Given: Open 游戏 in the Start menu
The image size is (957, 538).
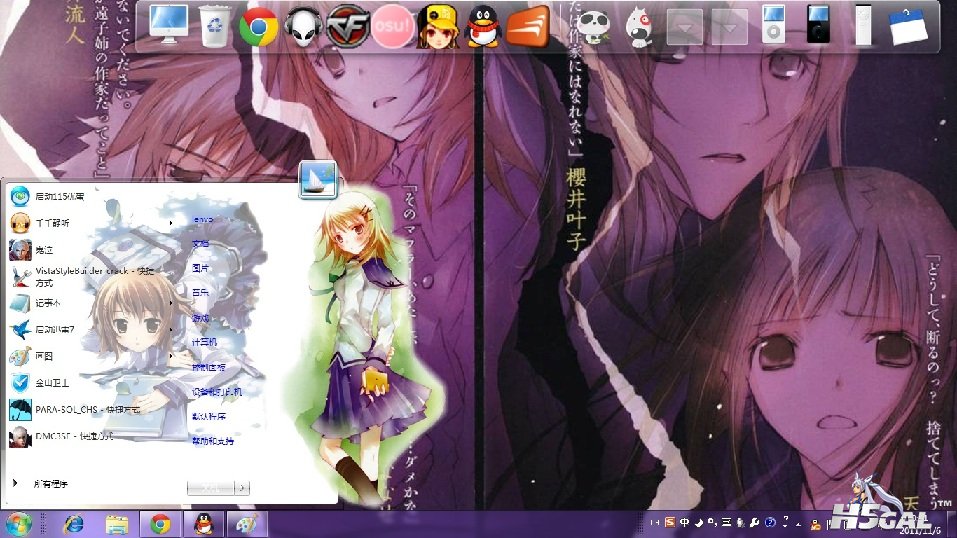Looking at the screenshot, I should click(201, 318).
